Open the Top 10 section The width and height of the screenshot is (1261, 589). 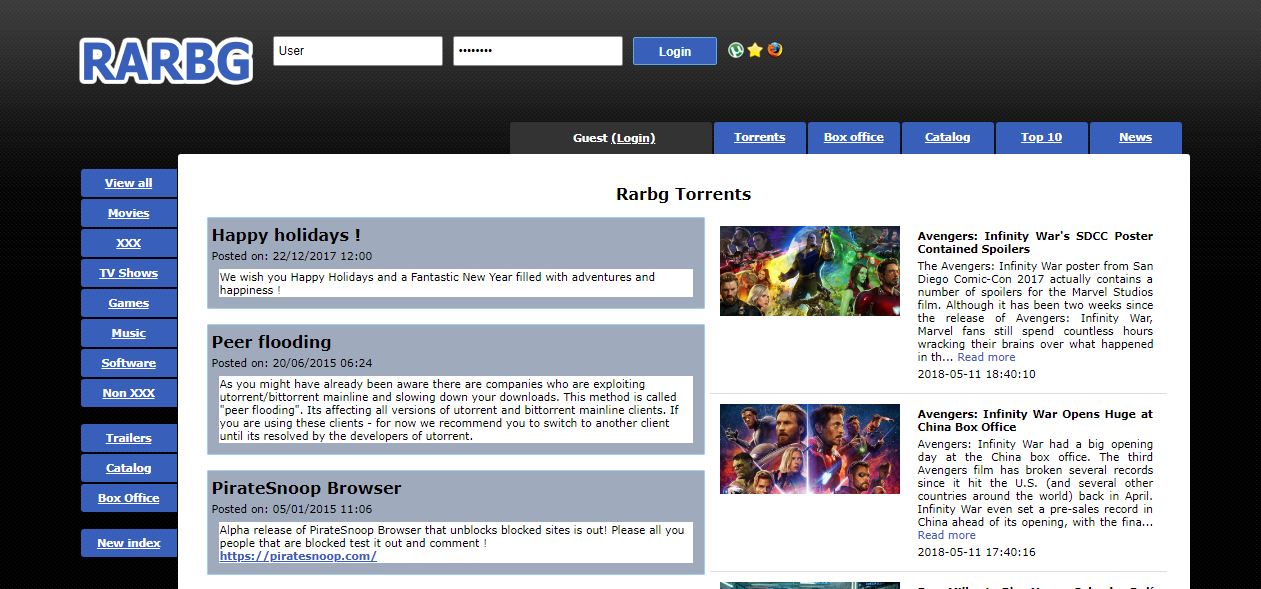(x=1041, y=137)
